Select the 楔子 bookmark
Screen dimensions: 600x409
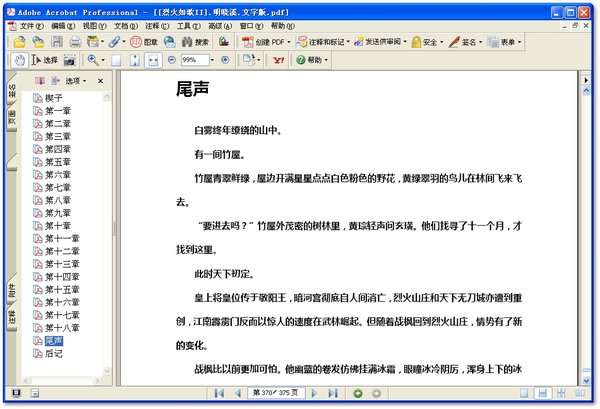(54, 98)
